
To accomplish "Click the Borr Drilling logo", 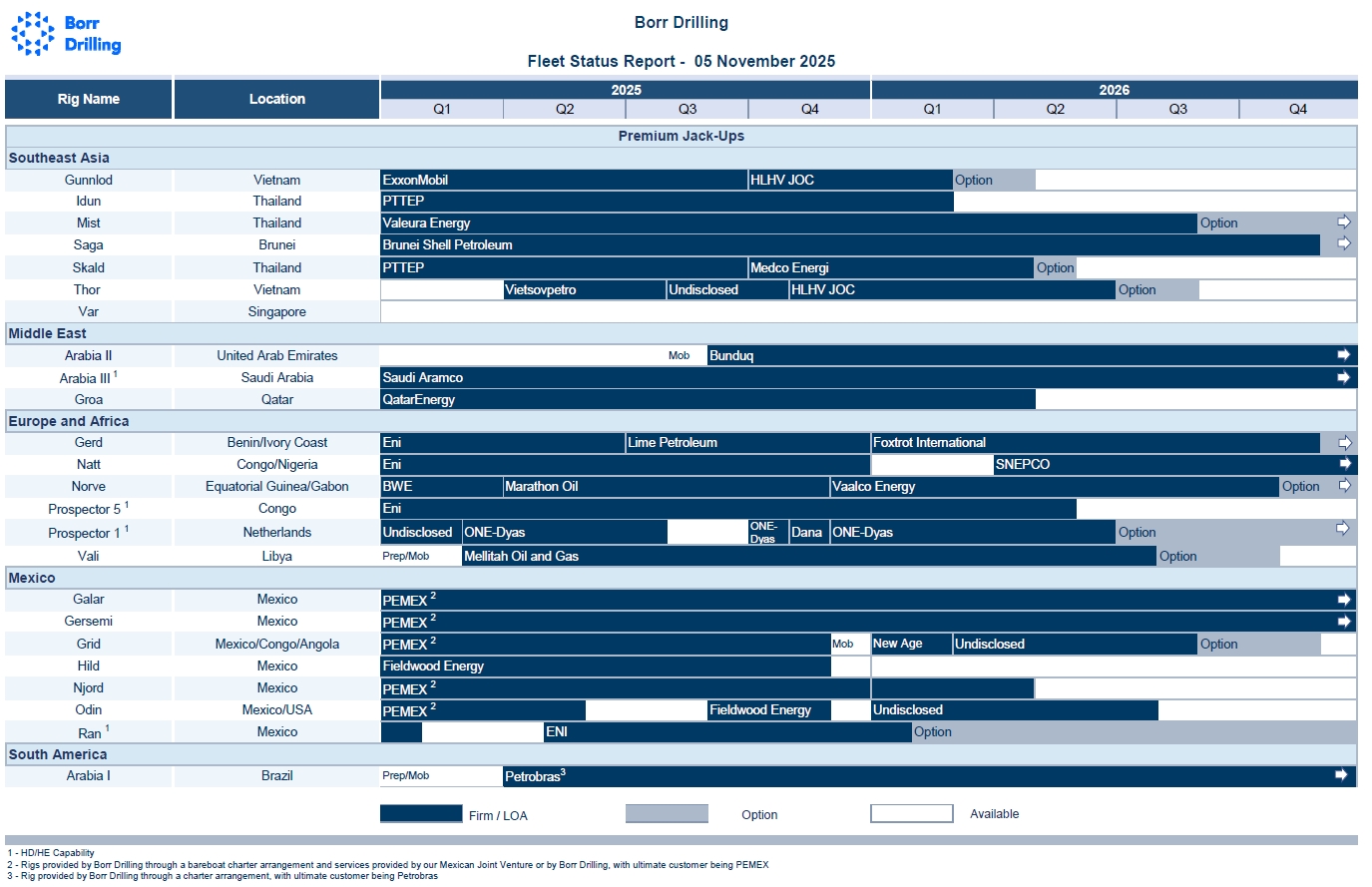I will [66, 34].
